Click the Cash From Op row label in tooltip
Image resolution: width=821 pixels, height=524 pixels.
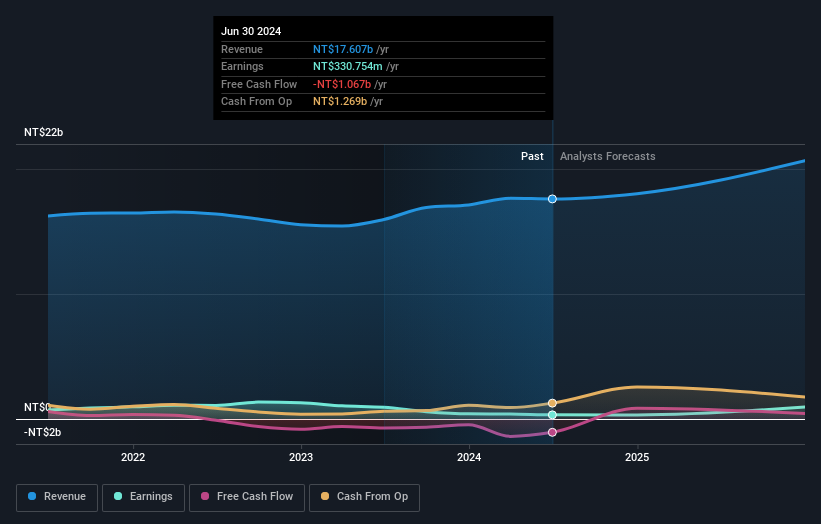pos(257,102)
